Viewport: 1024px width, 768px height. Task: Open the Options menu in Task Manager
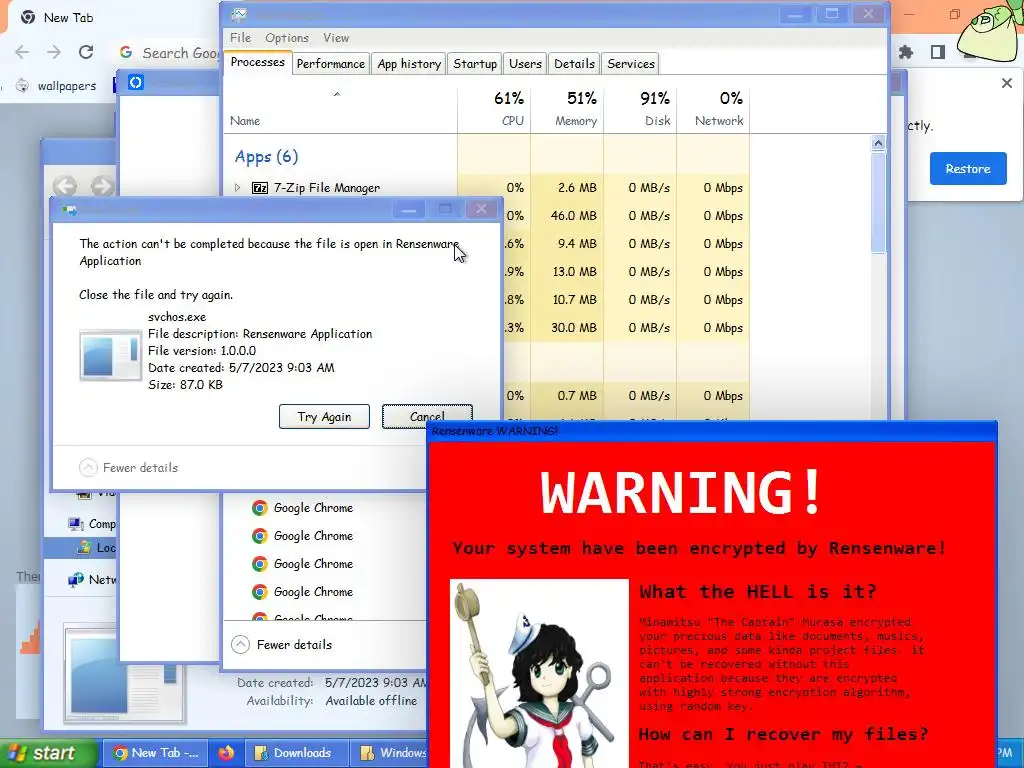point(287,38)
